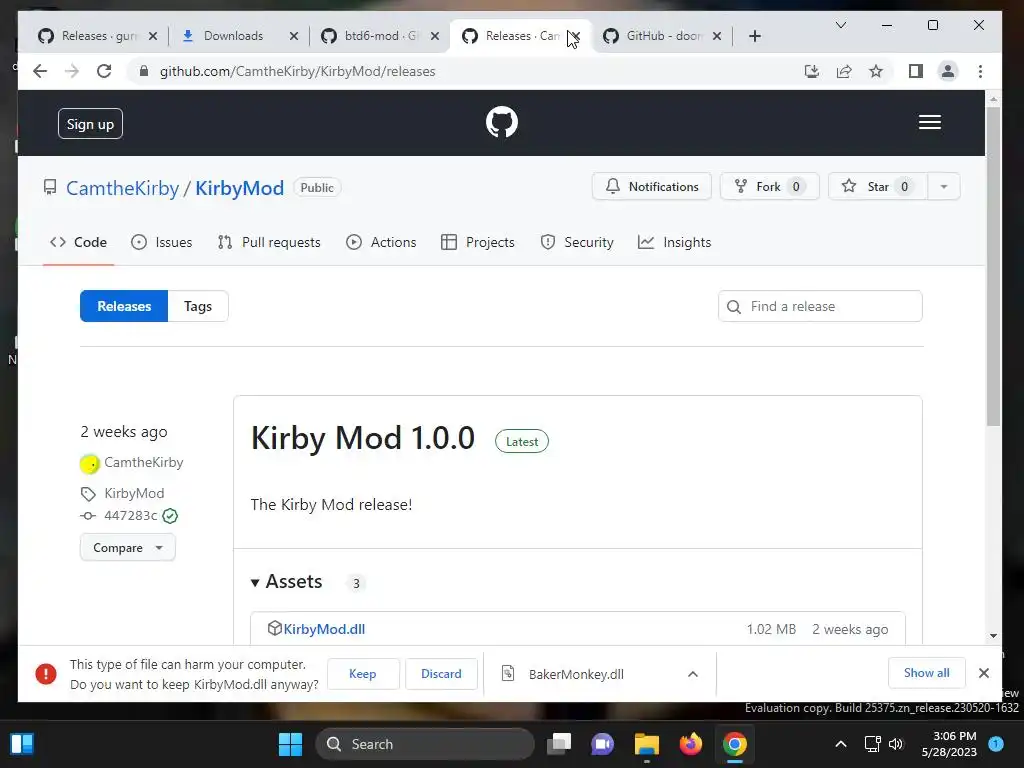Launch Firefox from the taskbar
The width and height of the screenshot is (1024, 768).
[690, 744]
